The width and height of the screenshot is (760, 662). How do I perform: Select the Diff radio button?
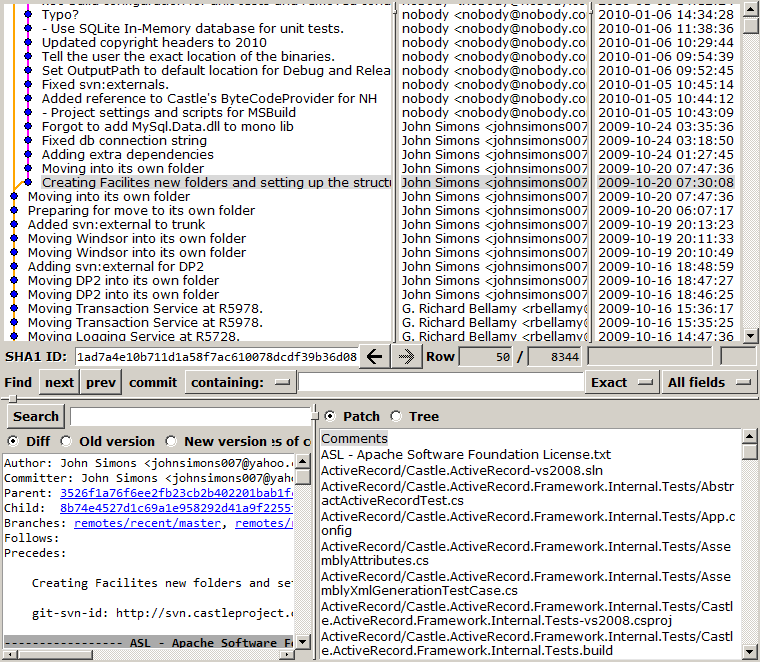click(x=13, y=441)
